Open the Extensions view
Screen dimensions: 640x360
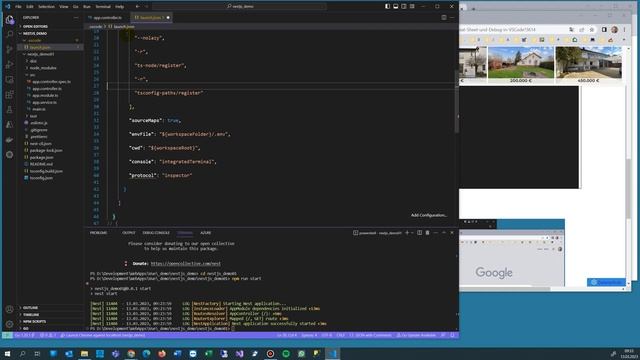point(9,95)
